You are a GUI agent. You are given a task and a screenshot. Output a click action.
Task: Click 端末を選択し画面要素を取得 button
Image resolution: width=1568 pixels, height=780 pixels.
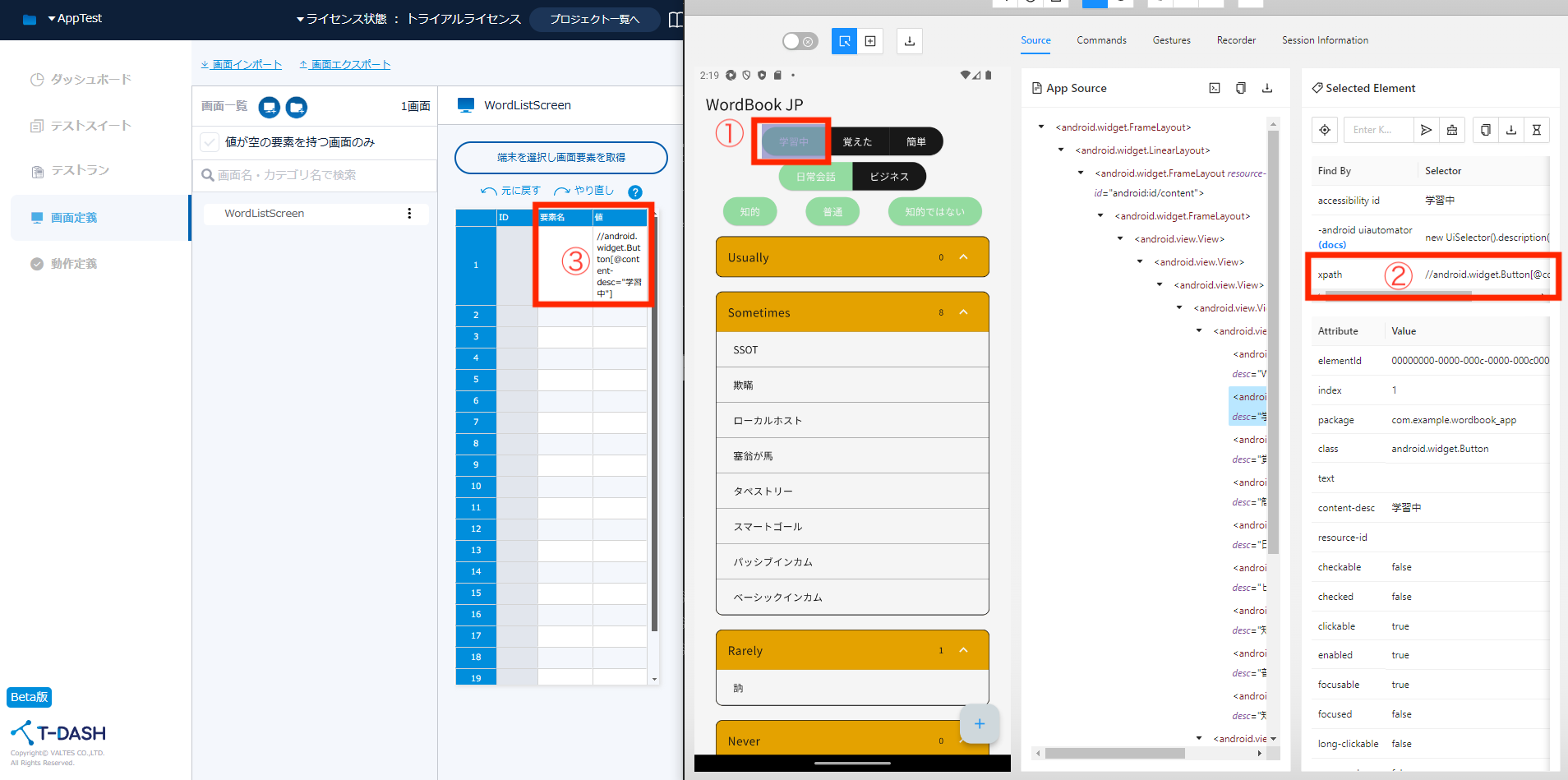pos(561,158)
